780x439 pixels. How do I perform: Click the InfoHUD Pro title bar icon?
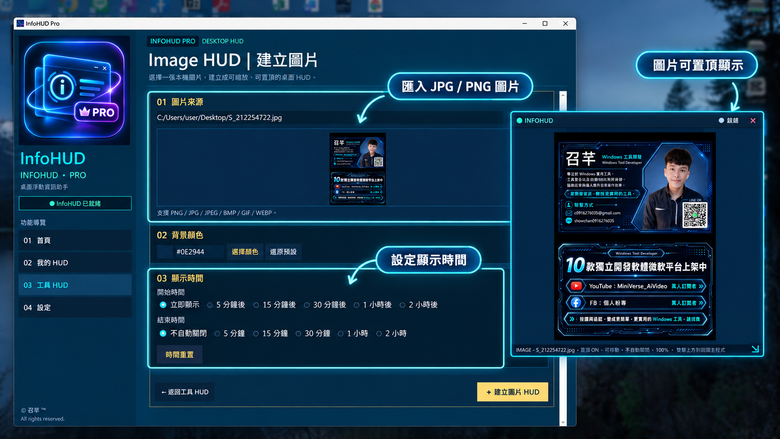[20, 23]
